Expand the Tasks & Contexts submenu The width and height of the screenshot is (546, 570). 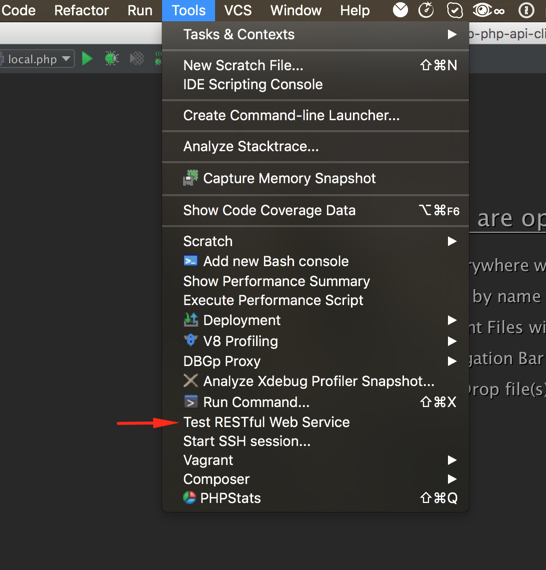315,35
